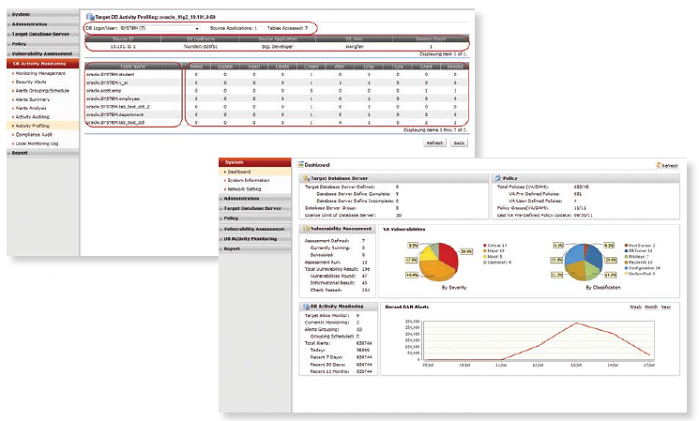Click the Vulnerability Assessment panel icon
Viewport: 699px width, 421px height.
(306, 229)
